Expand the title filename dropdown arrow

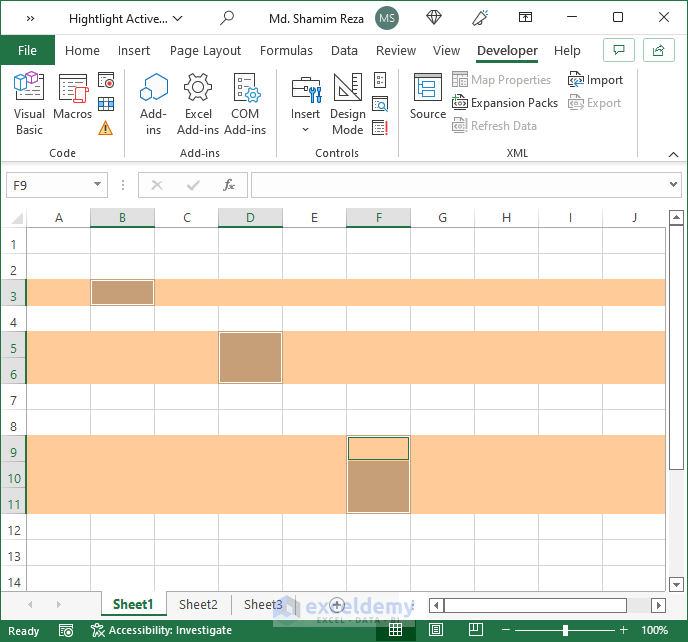point(177,18)
